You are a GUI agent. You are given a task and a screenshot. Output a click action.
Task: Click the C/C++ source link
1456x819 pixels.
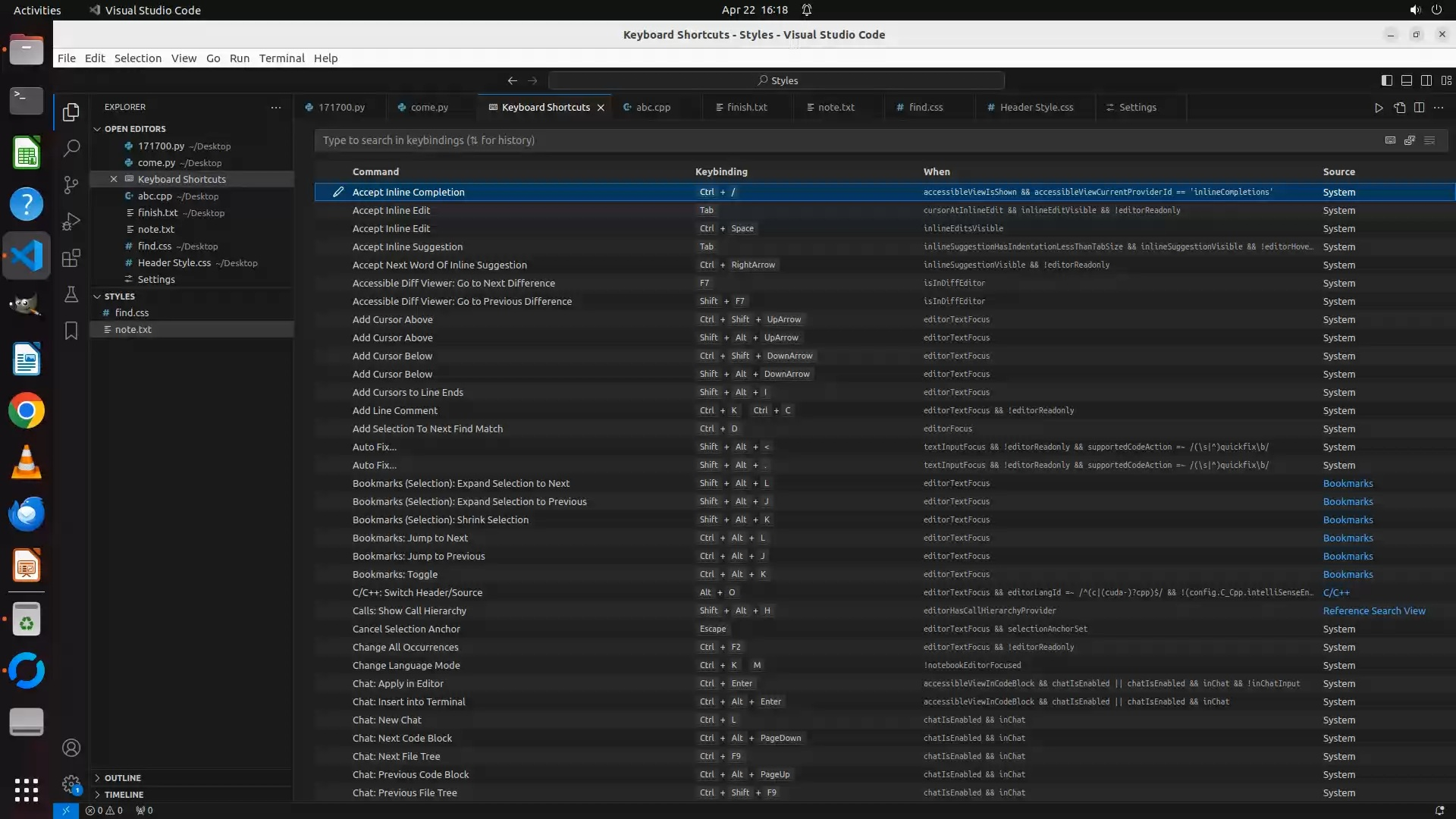pyautogui.click(x=1335, y=593)
